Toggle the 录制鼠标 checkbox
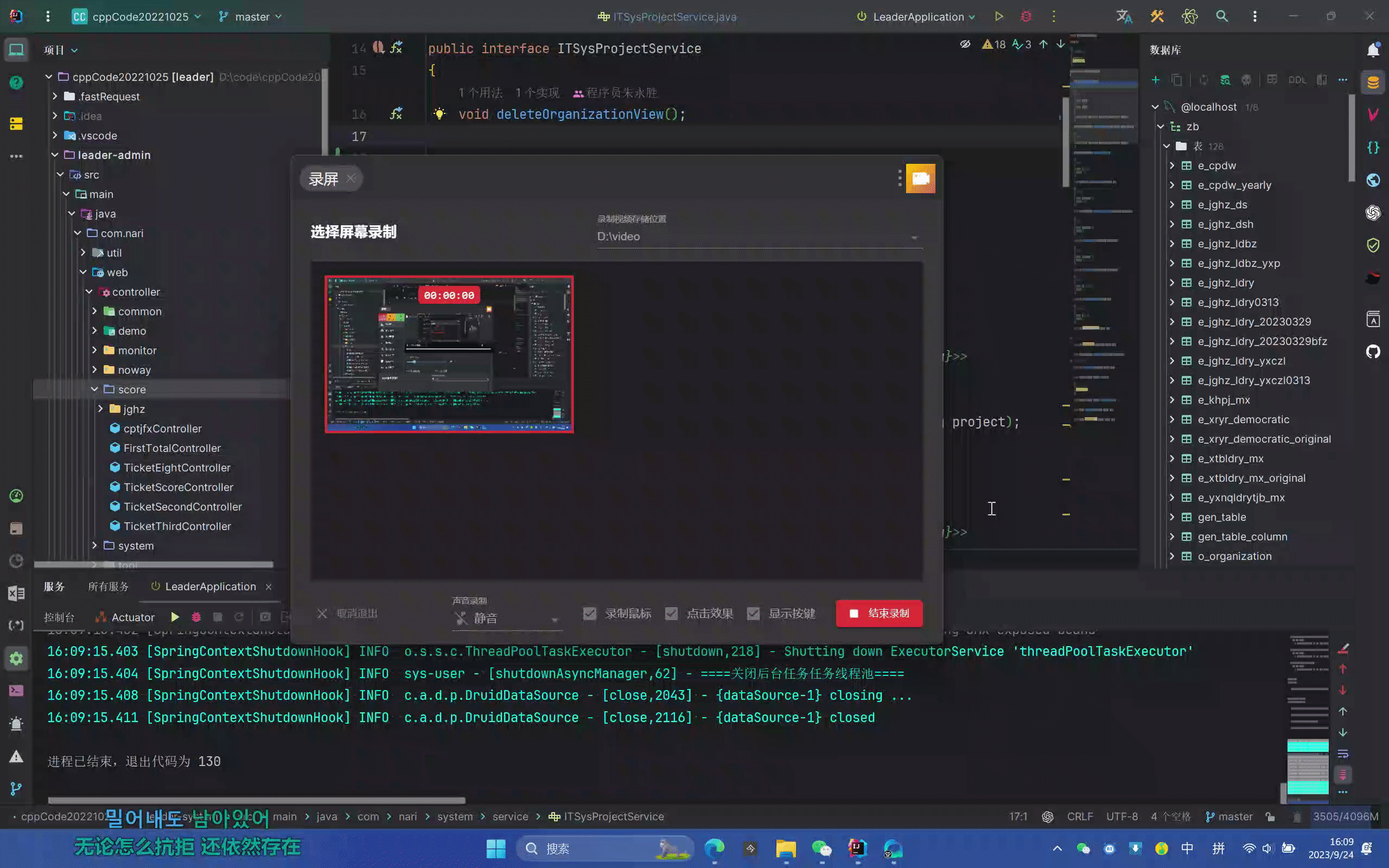This screenshot has height=868, width=1389. [x=589, y=614]
